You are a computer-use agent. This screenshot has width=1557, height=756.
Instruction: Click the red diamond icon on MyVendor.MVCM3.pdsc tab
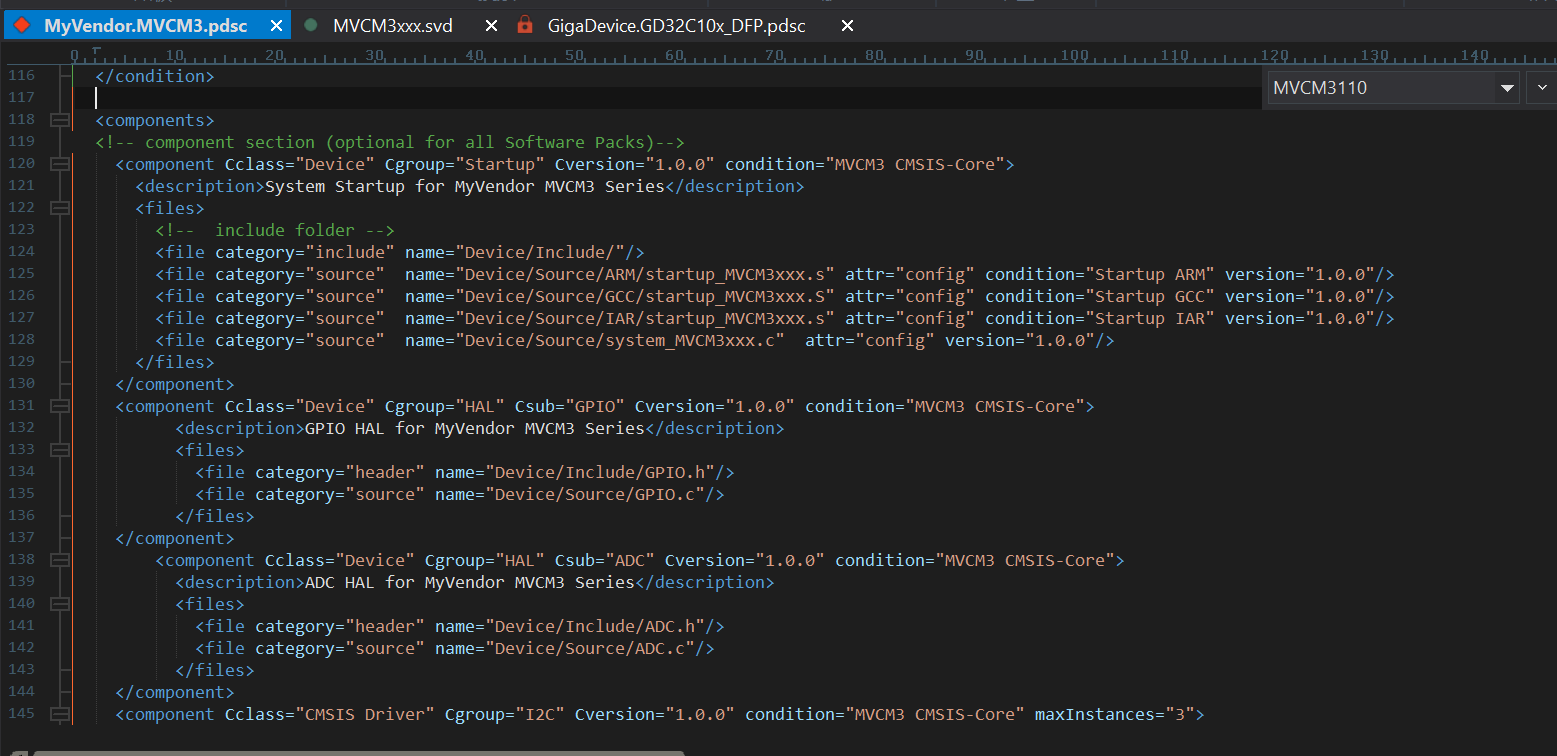click(x=22, y=25)
